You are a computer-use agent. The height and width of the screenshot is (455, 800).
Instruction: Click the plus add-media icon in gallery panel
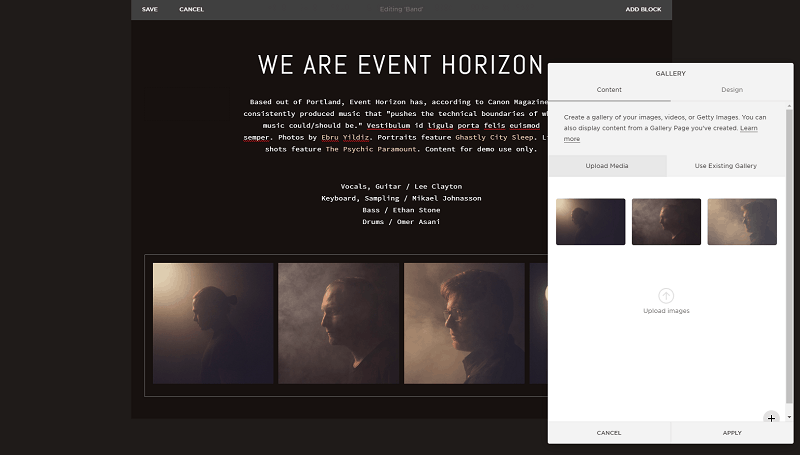tap(771, 418)
